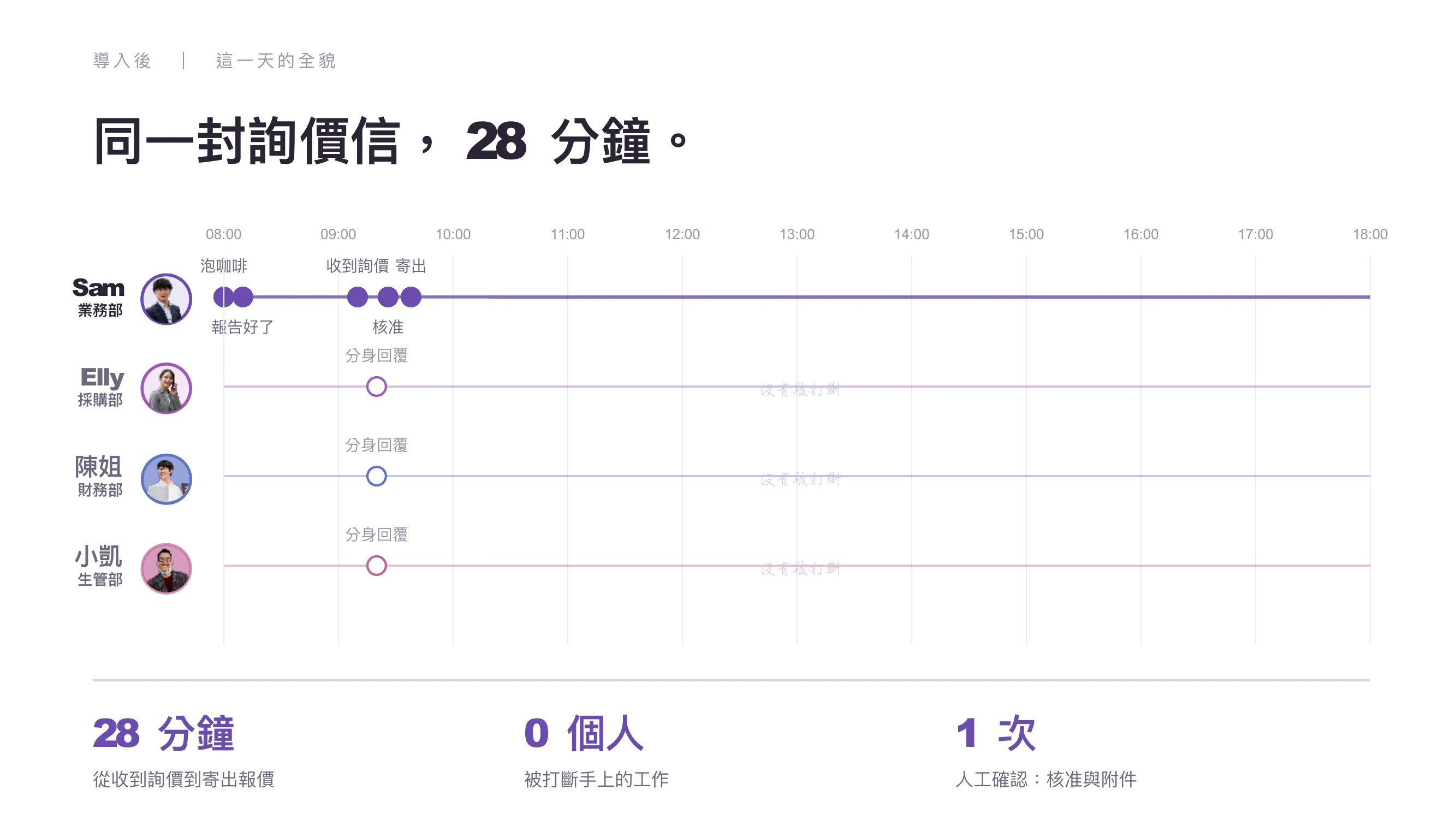Click the caption 被打斷手上的工作
The image size is (1456, 819).
pos(596,780)
